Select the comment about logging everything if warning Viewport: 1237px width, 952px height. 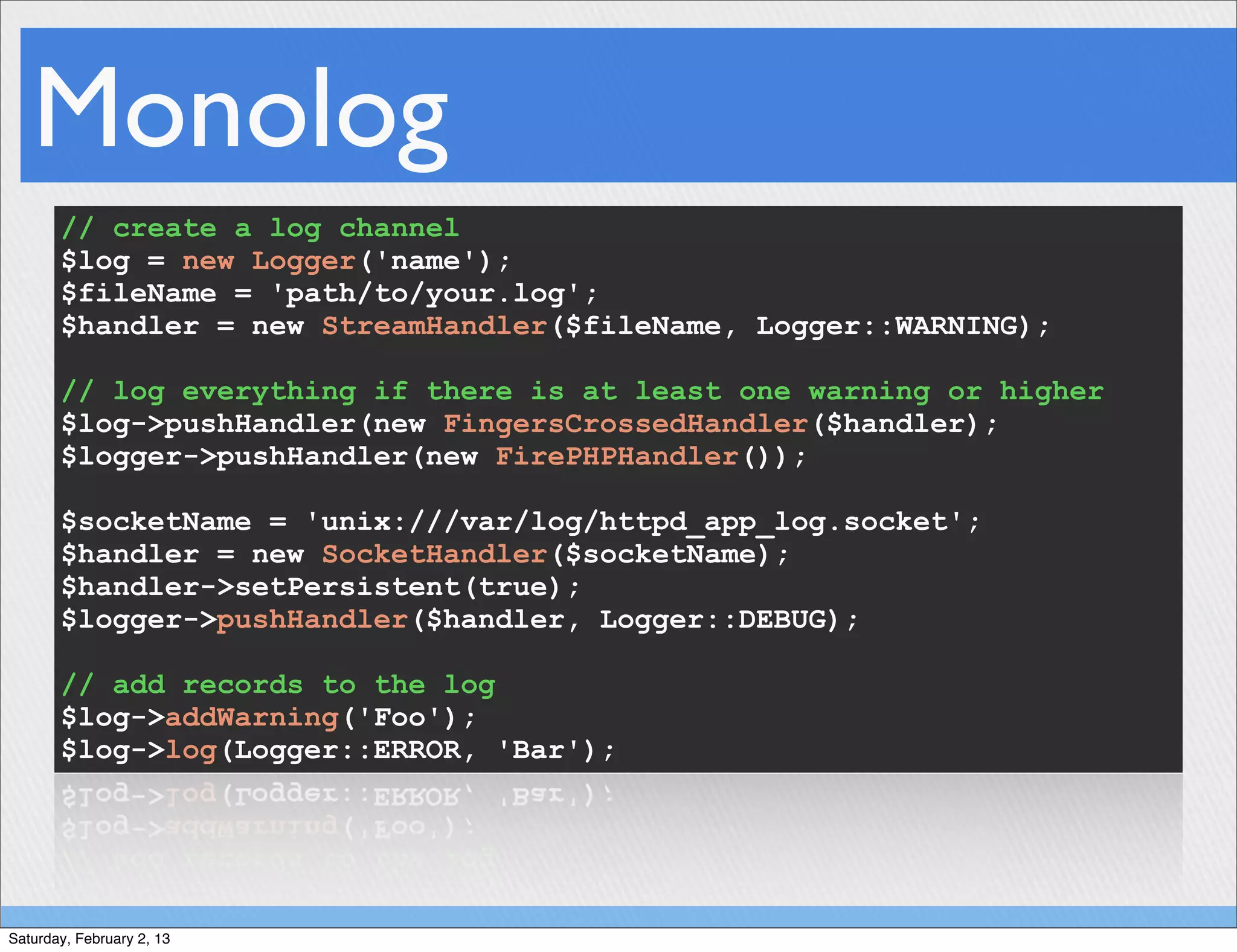point(583,392)
